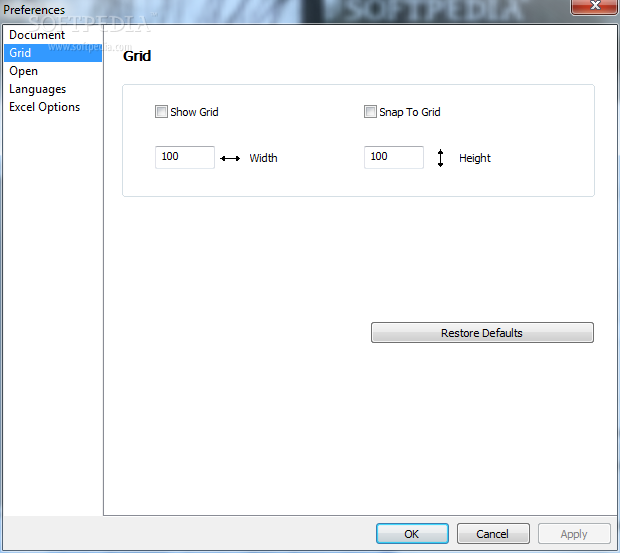Confirm preferences with OK button
The height and width of the screenshot is (553, 620).
(x=412, y=534)
